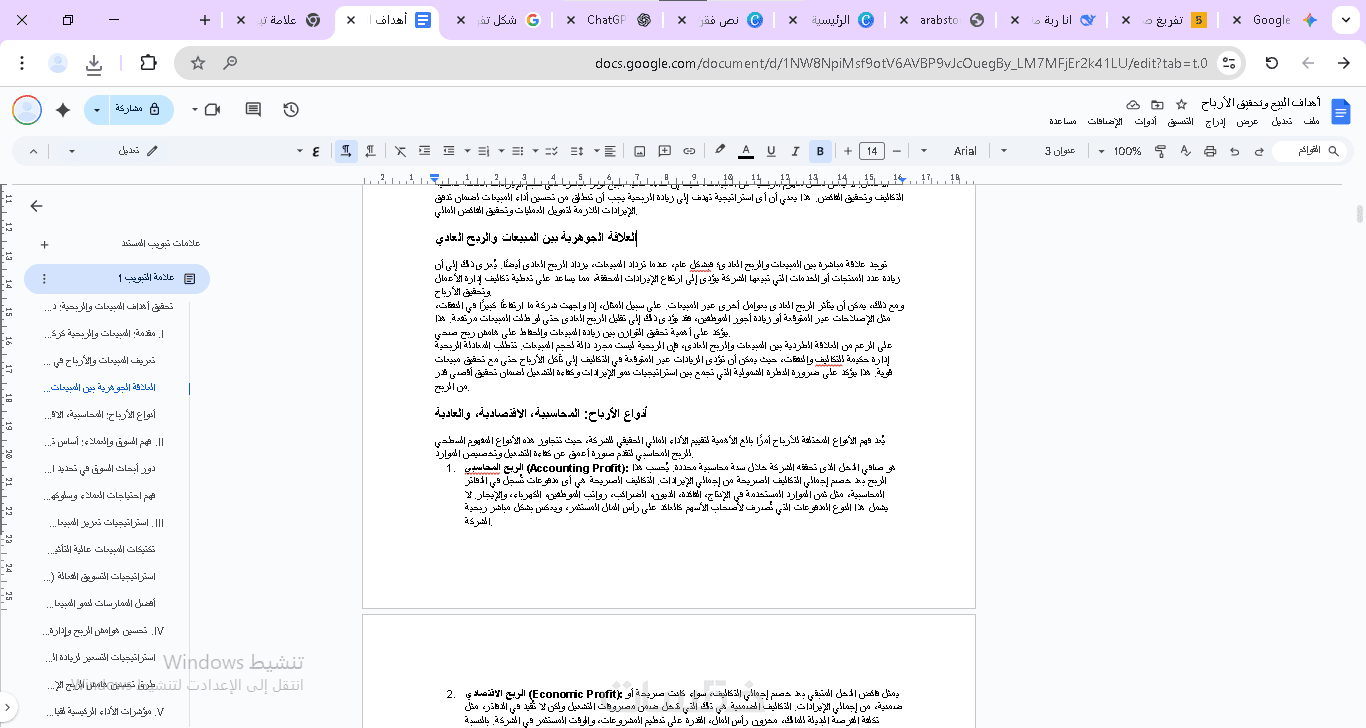Image resolution: width=1366 pixels, height=728 pixels.
Task: Add a new document tab with plus icon
Action: pos(44,244)
